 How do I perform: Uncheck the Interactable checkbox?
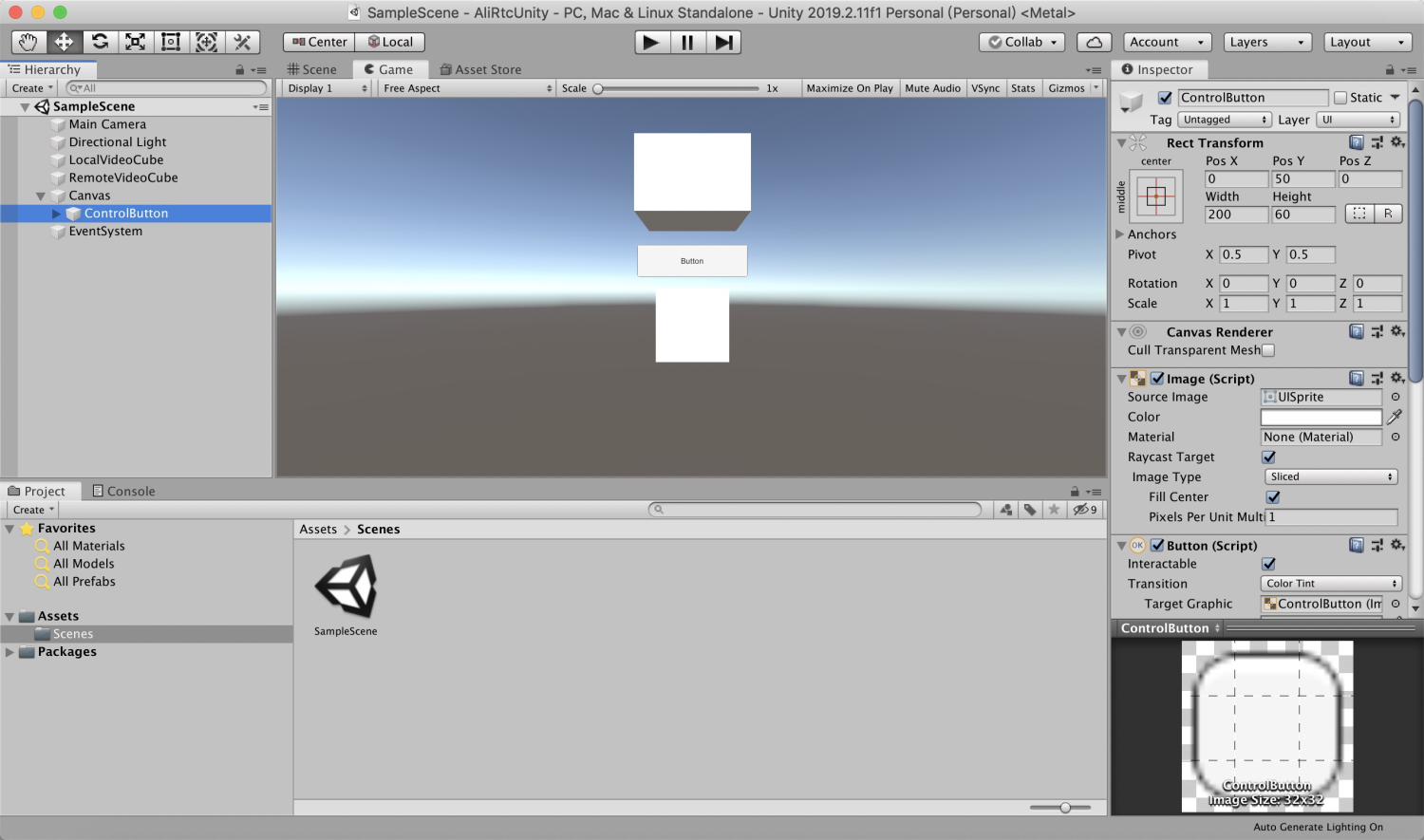[1269, 564]
